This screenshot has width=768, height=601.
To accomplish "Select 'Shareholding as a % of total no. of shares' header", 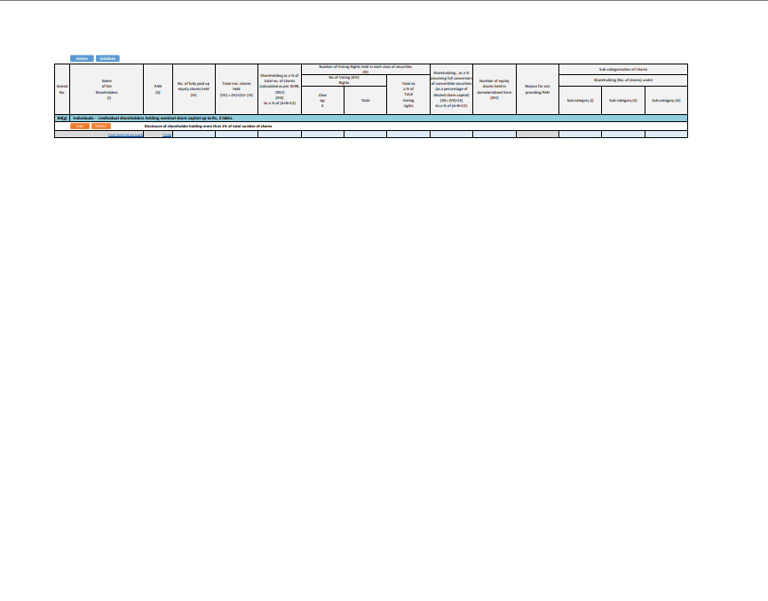I will [280, 89].
